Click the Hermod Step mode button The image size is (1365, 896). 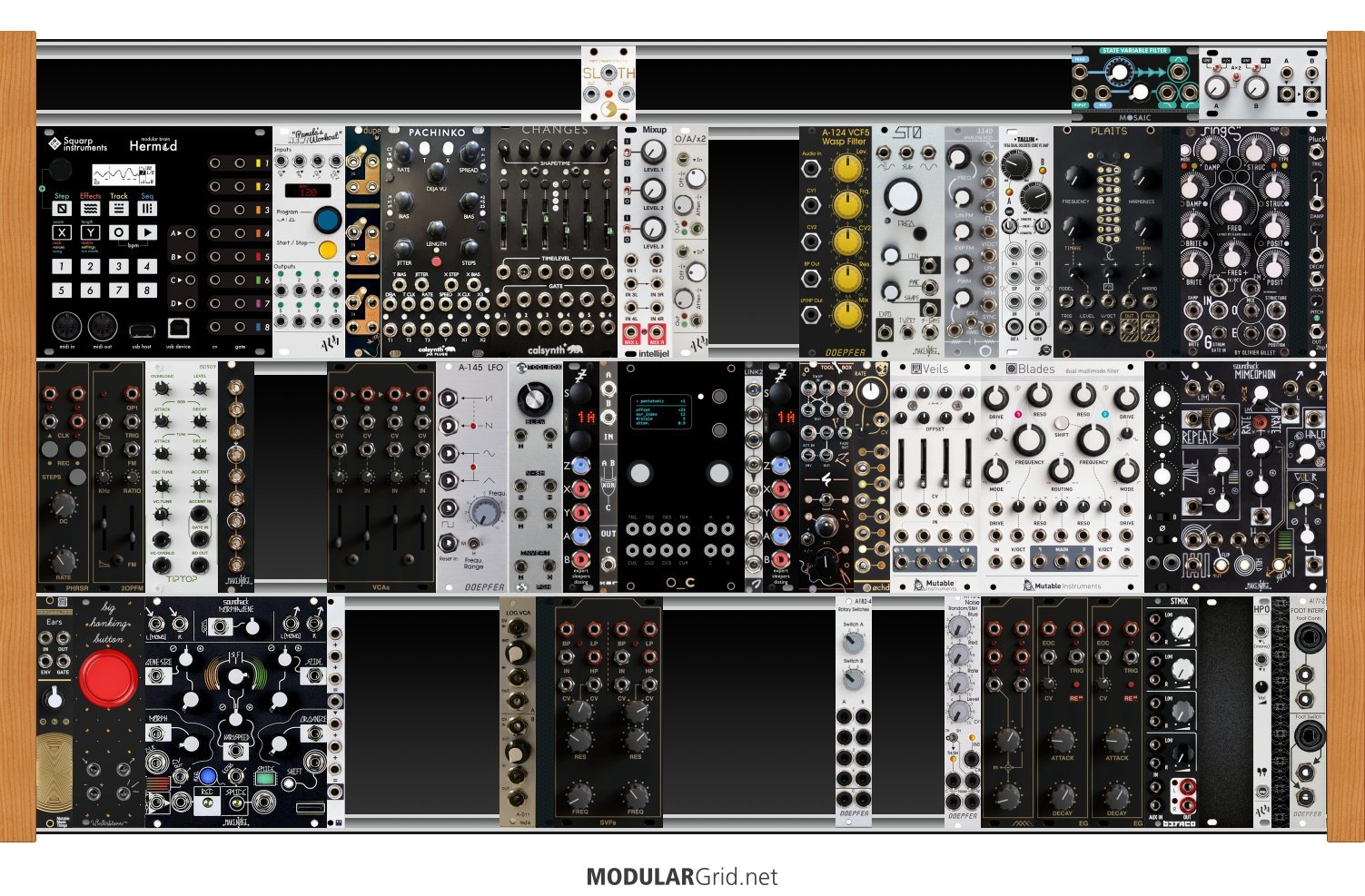coord(62,208)
